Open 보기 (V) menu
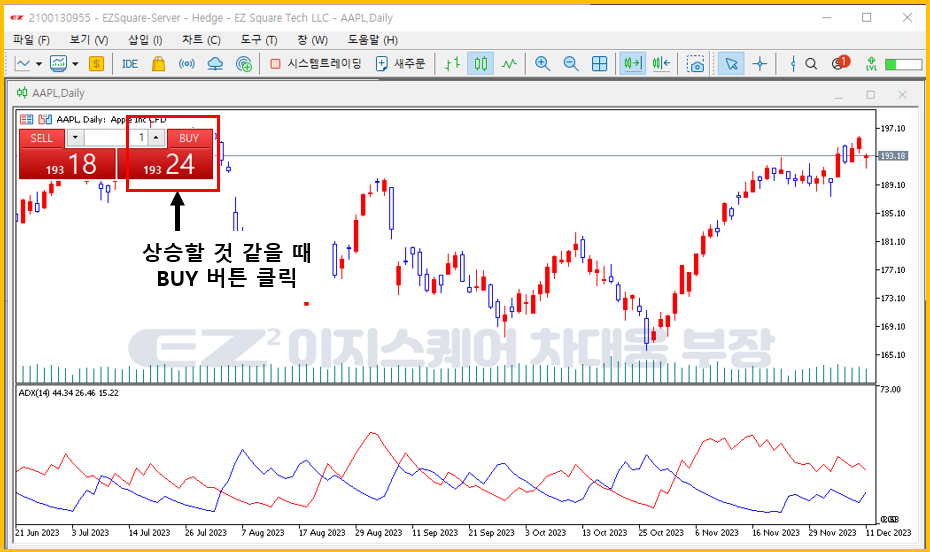The width and height of the screenshot is (930, 552). 88,40
